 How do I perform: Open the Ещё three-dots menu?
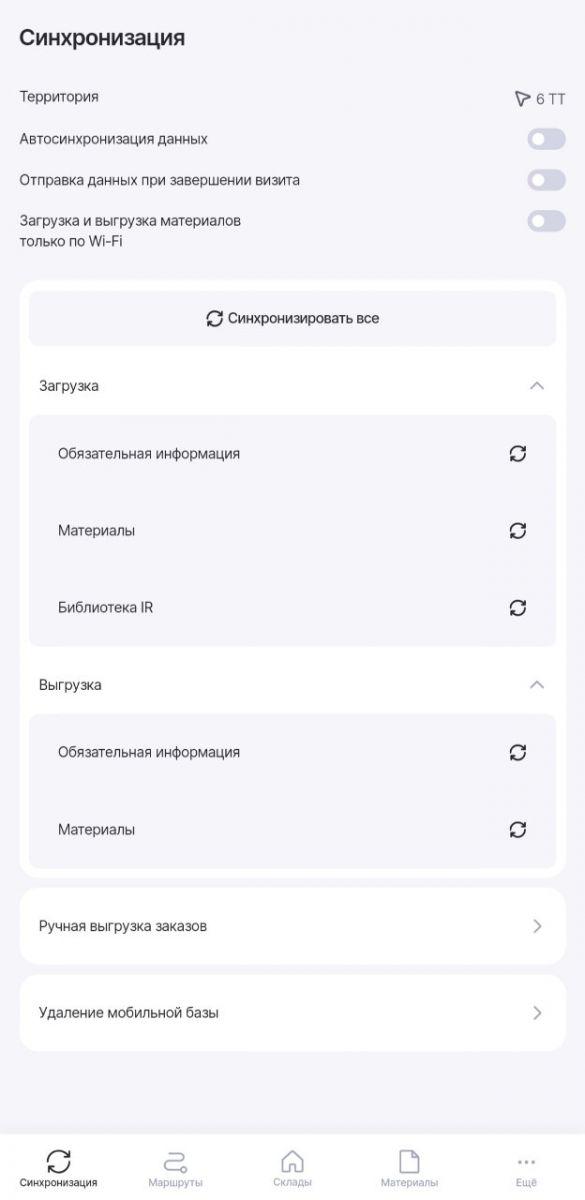point(526,1162)
